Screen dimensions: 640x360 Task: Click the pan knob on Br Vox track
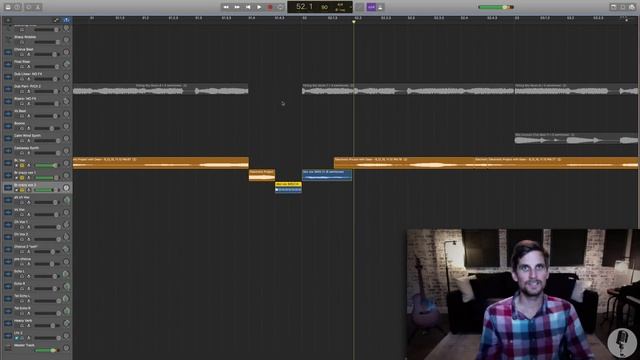pos(66,163)
